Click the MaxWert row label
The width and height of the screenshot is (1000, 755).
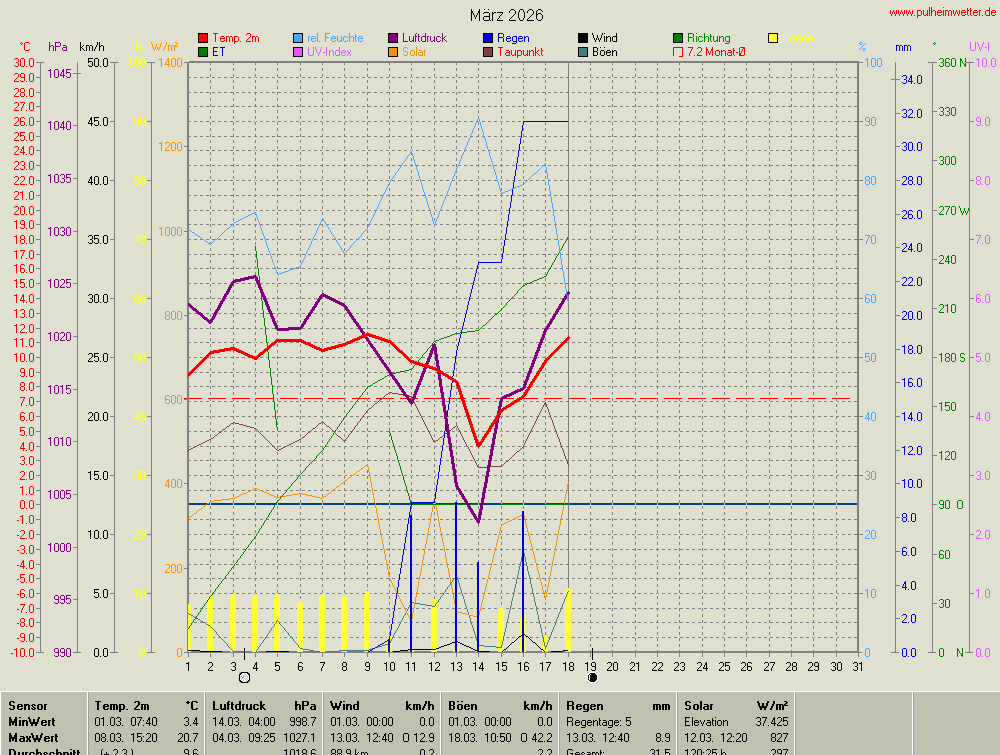[32, 737]
